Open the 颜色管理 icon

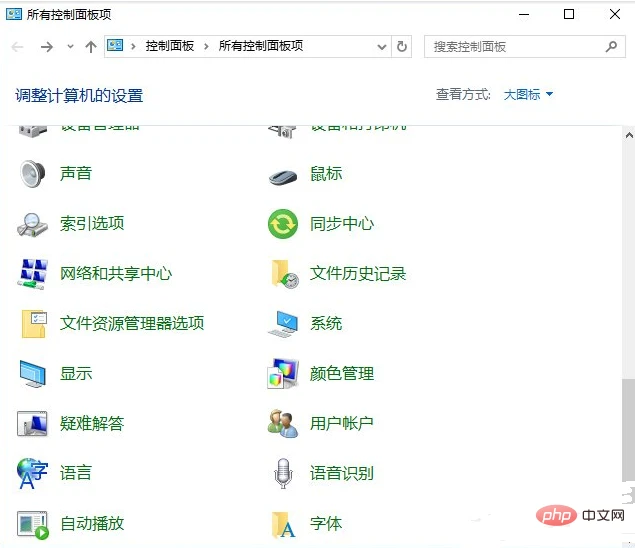(283, 373)
